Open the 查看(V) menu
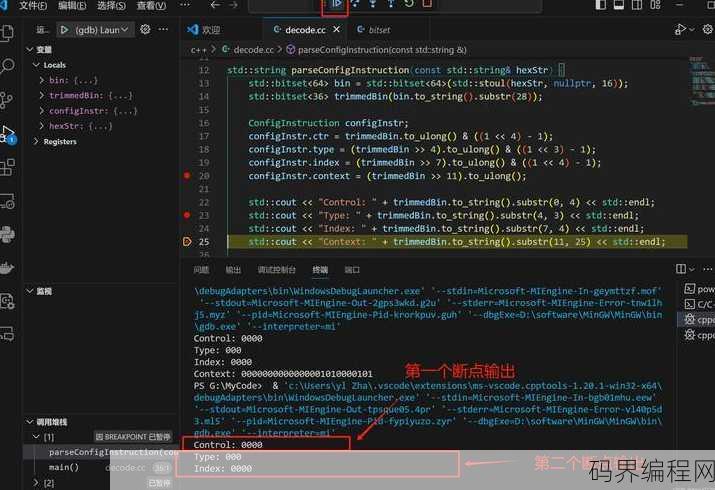Screen dimensions: 715x490 151,5
